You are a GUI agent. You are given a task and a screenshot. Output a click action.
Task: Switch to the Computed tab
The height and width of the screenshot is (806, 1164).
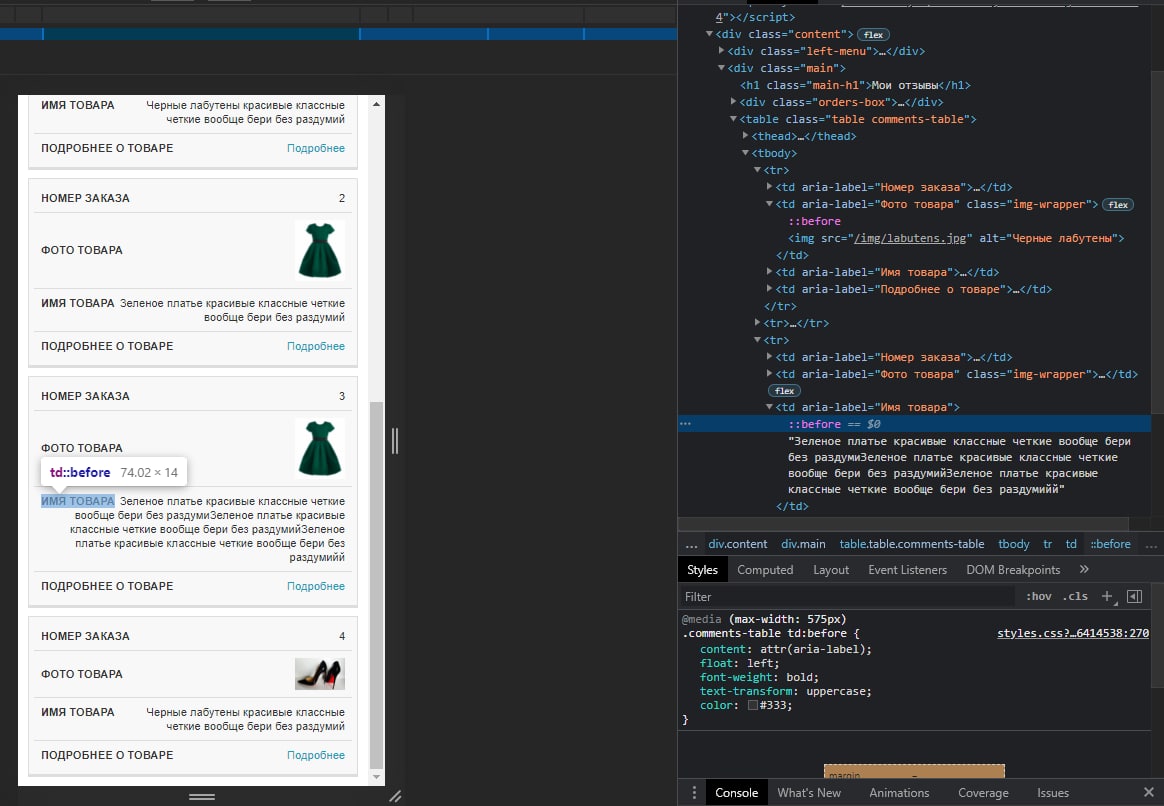tap(765, 569)
